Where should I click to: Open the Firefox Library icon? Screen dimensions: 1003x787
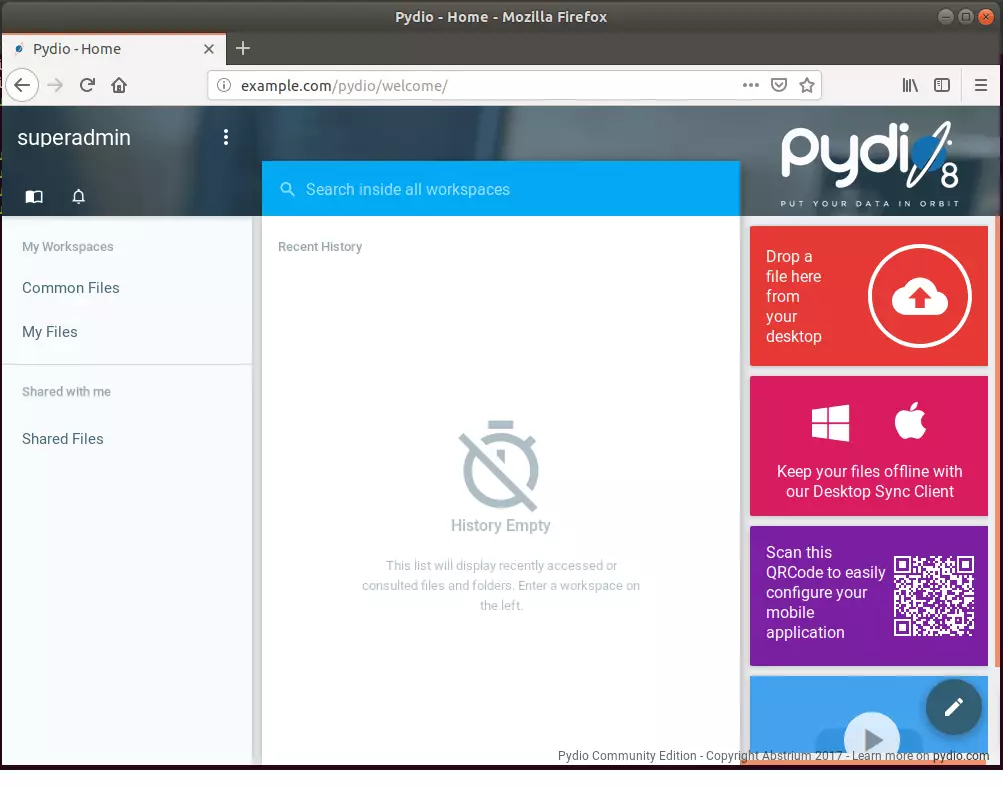pyautogui.click(x=910, y=85)
